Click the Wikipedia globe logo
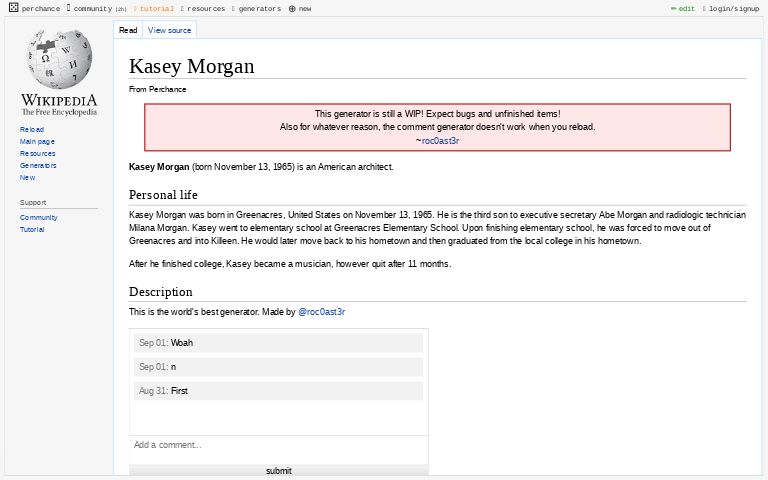The width and height of the screenshot is (768, 480). (59, 59)
